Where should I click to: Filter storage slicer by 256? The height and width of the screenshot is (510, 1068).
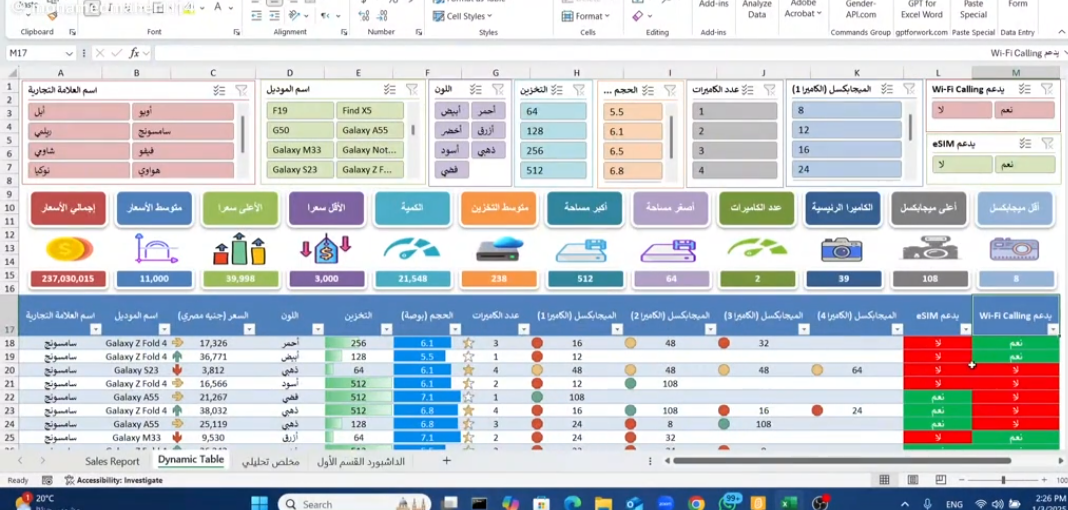(553, 151)
